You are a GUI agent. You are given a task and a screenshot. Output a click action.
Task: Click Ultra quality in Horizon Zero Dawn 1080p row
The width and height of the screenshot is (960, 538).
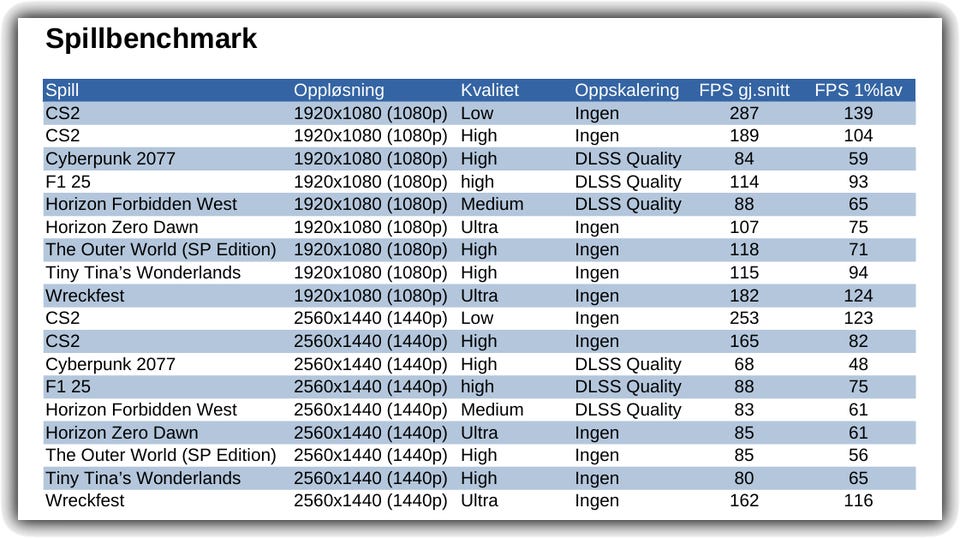479,227
